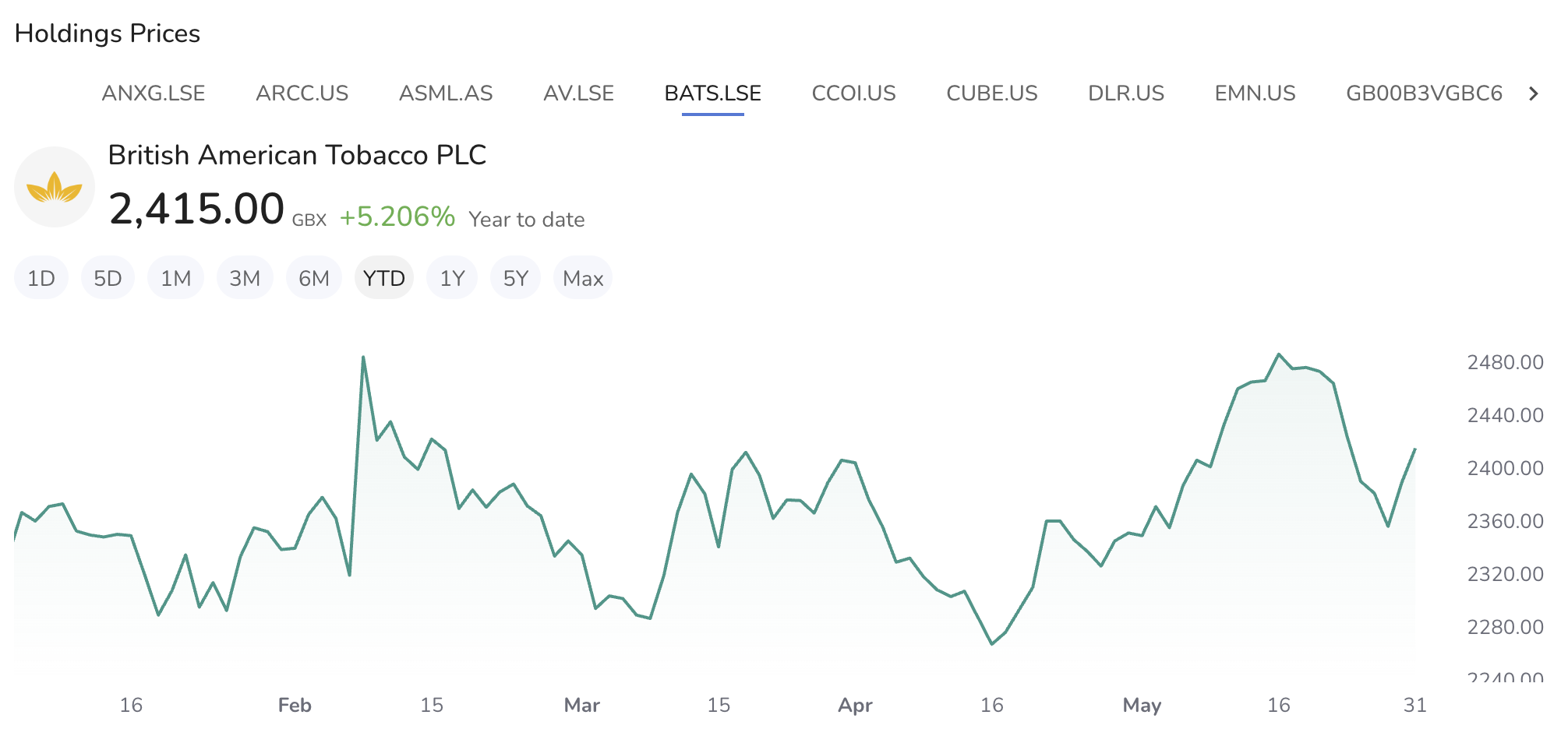This screenshot has height=729, width=1568.
Task: Go to the CUBE.US tab
Action: [992, 93]
